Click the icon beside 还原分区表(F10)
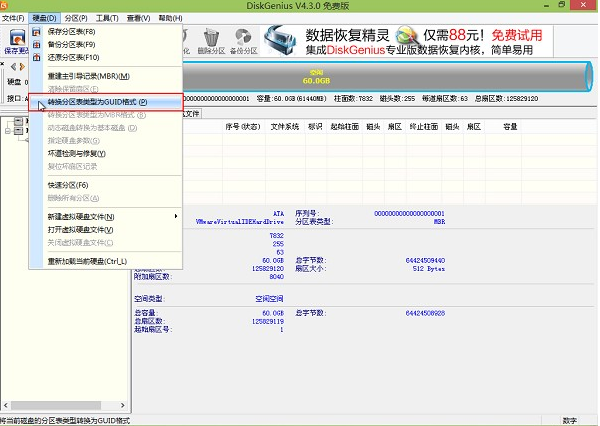Image resolution: width=600 pixels, height=426 pixels. click(36, 57)
